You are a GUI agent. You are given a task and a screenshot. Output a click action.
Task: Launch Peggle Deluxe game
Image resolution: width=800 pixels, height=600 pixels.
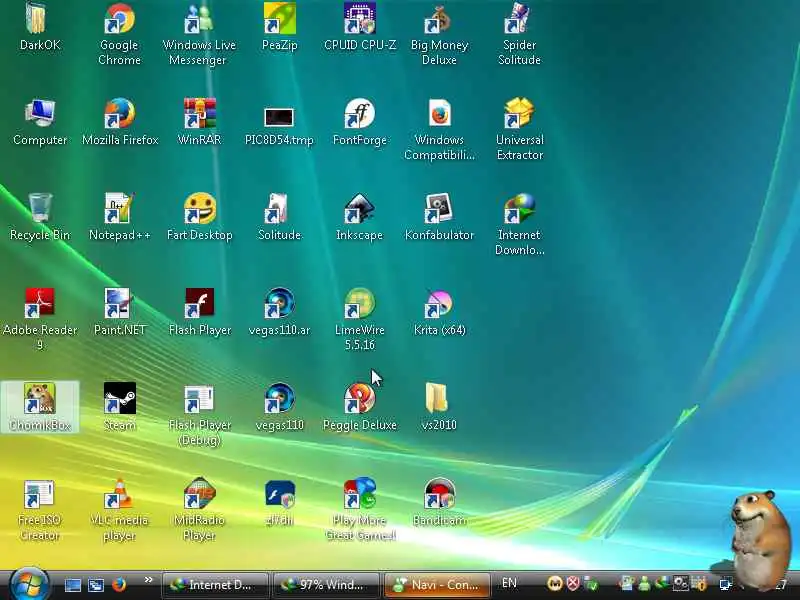point(360,398)
